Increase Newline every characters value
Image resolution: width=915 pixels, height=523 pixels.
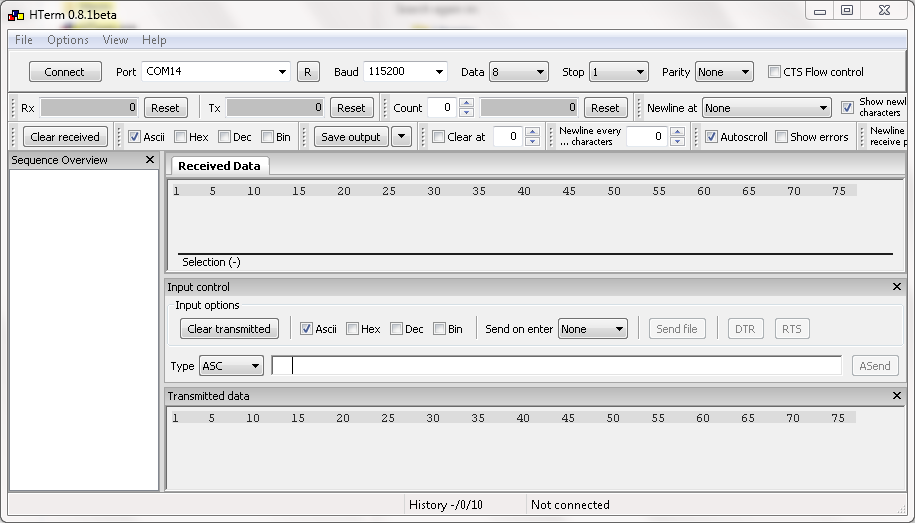pyautogui.click(x=677, y=132)
